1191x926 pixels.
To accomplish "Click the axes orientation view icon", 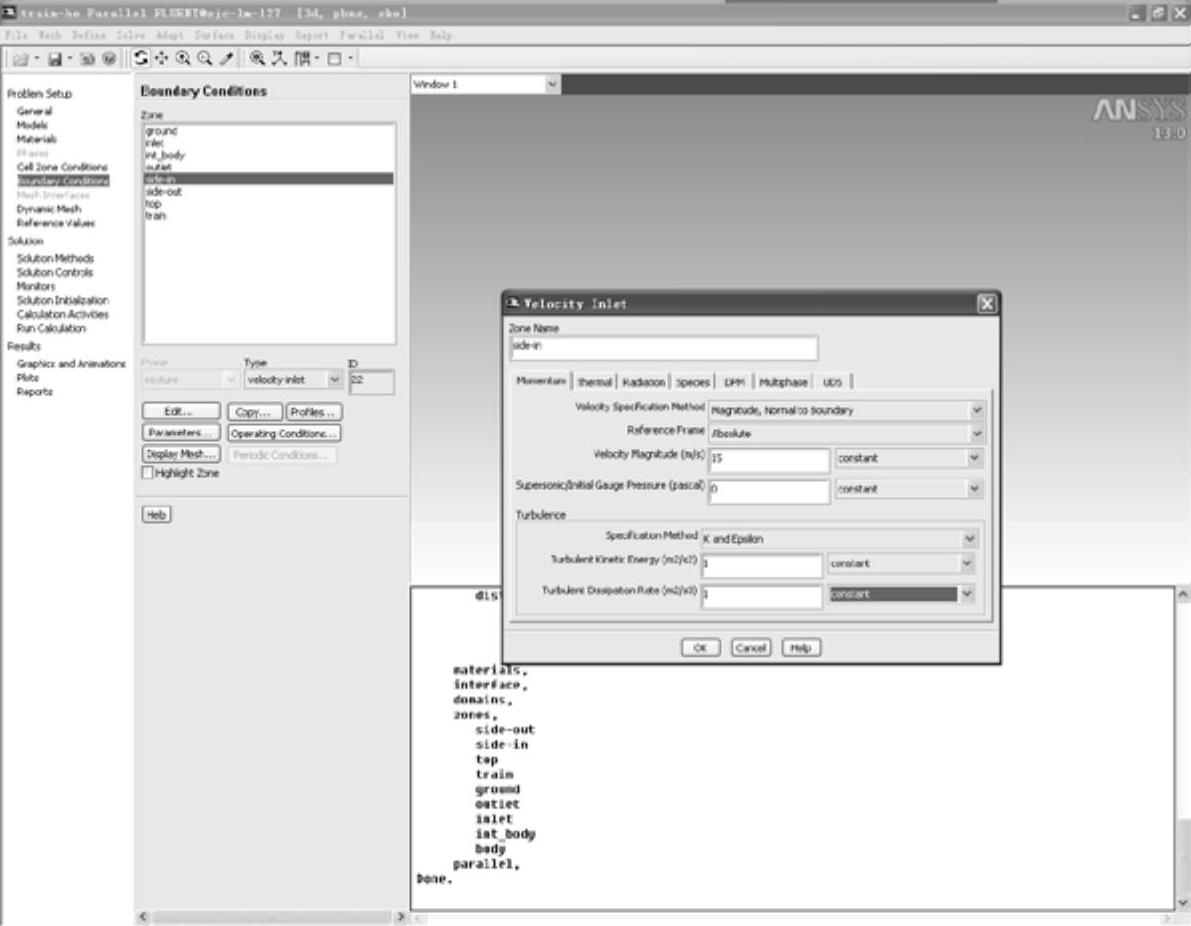I will click(x=280, y=58).
